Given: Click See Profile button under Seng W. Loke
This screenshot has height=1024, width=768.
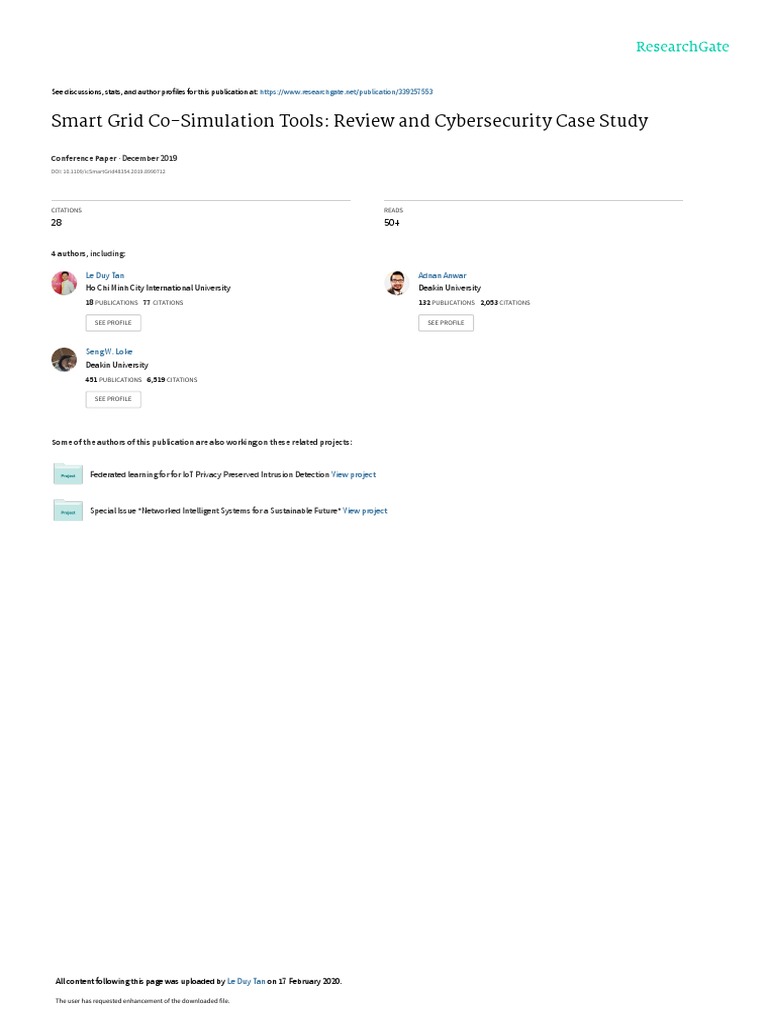Looking at the screenshot, I should pyautogui.click(x=113, y=399).
